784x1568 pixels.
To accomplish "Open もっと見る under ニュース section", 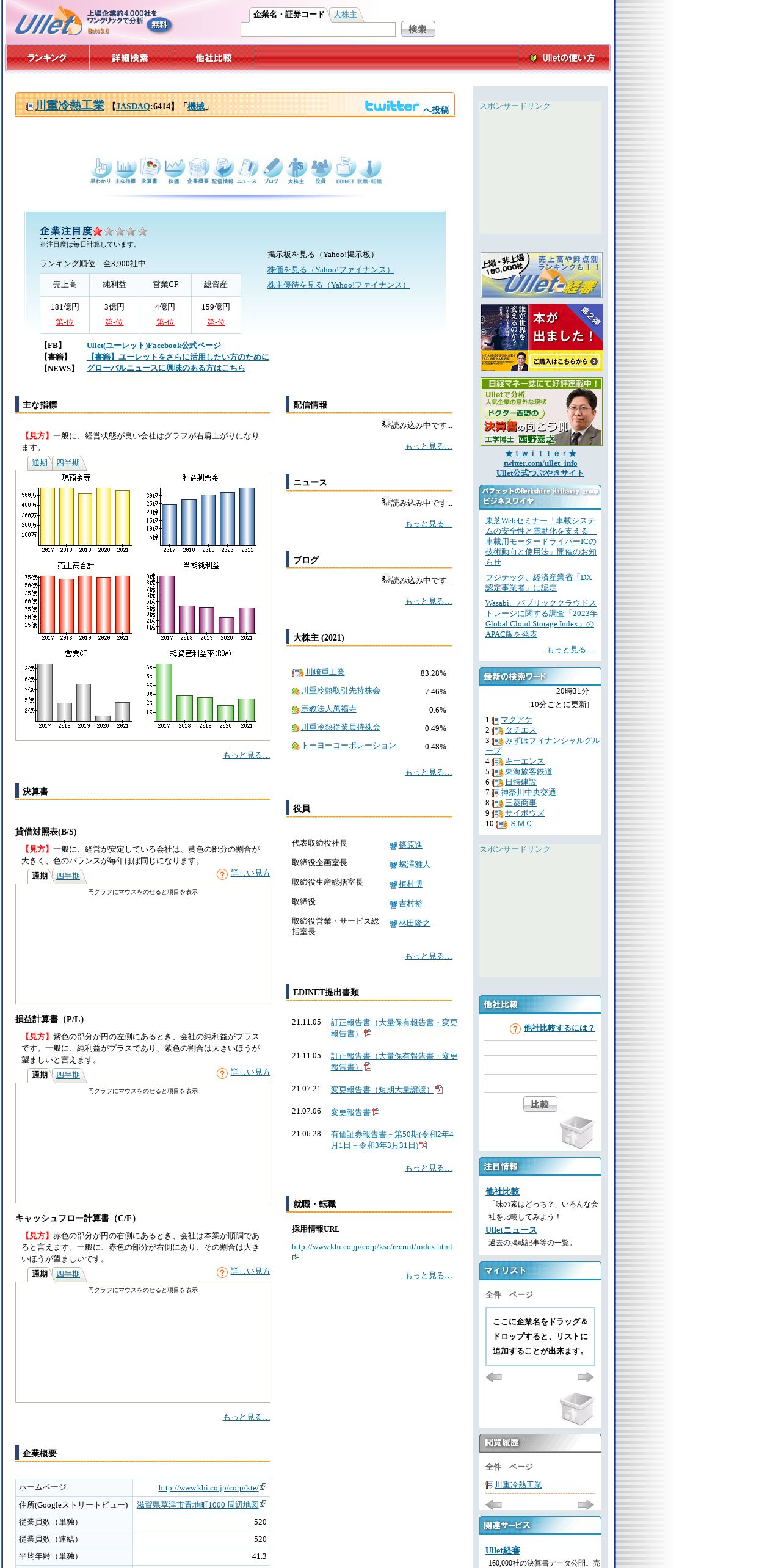I will point(429,524).
